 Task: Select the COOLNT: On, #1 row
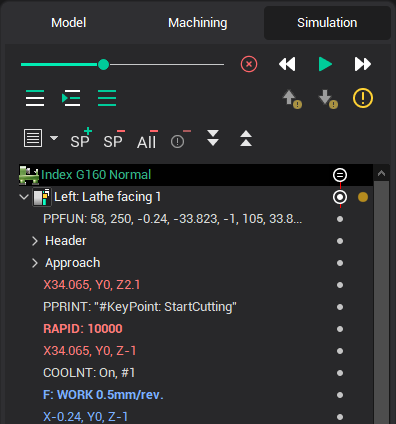pyautogui.click(x=196, y=373)
